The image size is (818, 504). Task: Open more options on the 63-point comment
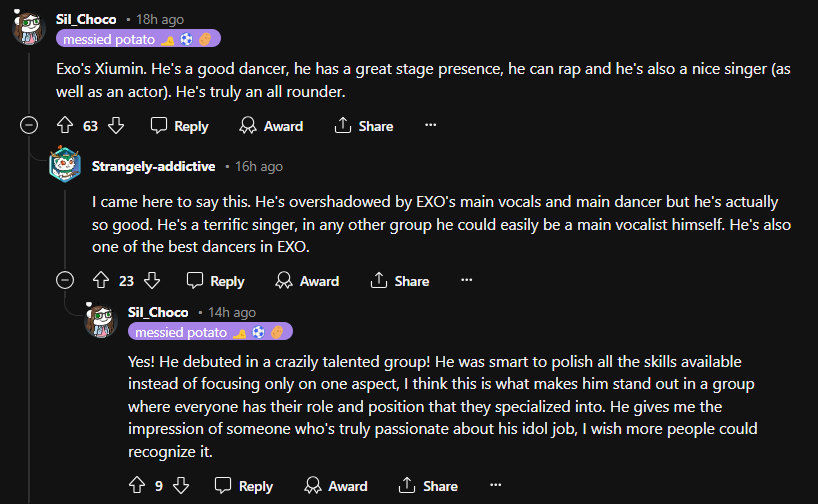click(431, 126)
